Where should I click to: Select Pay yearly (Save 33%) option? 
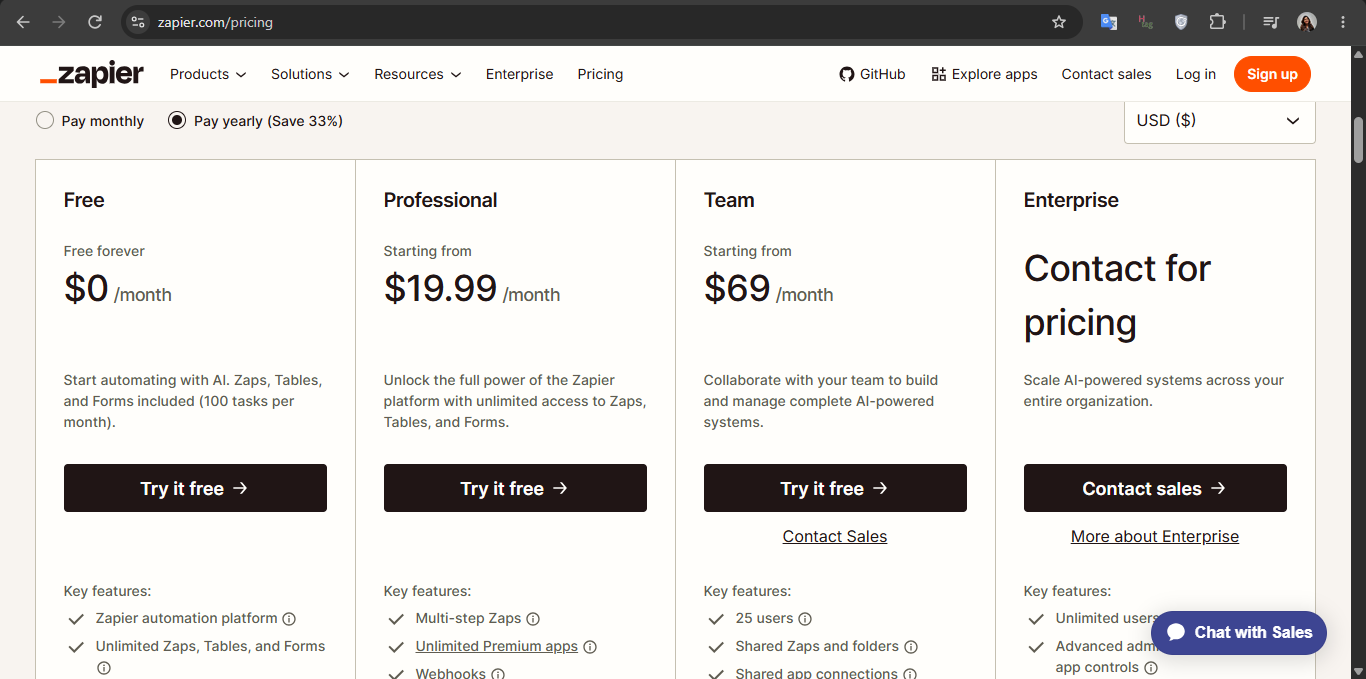[x=256, y=121]
